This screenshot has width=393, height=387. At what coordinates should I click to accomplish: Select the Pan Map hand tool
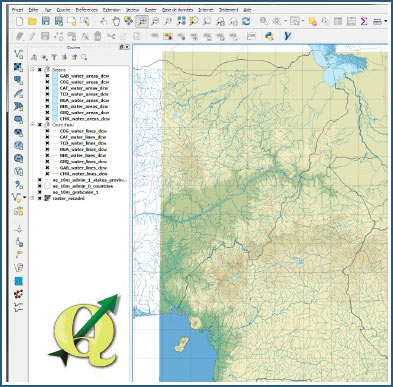point(116,21)
